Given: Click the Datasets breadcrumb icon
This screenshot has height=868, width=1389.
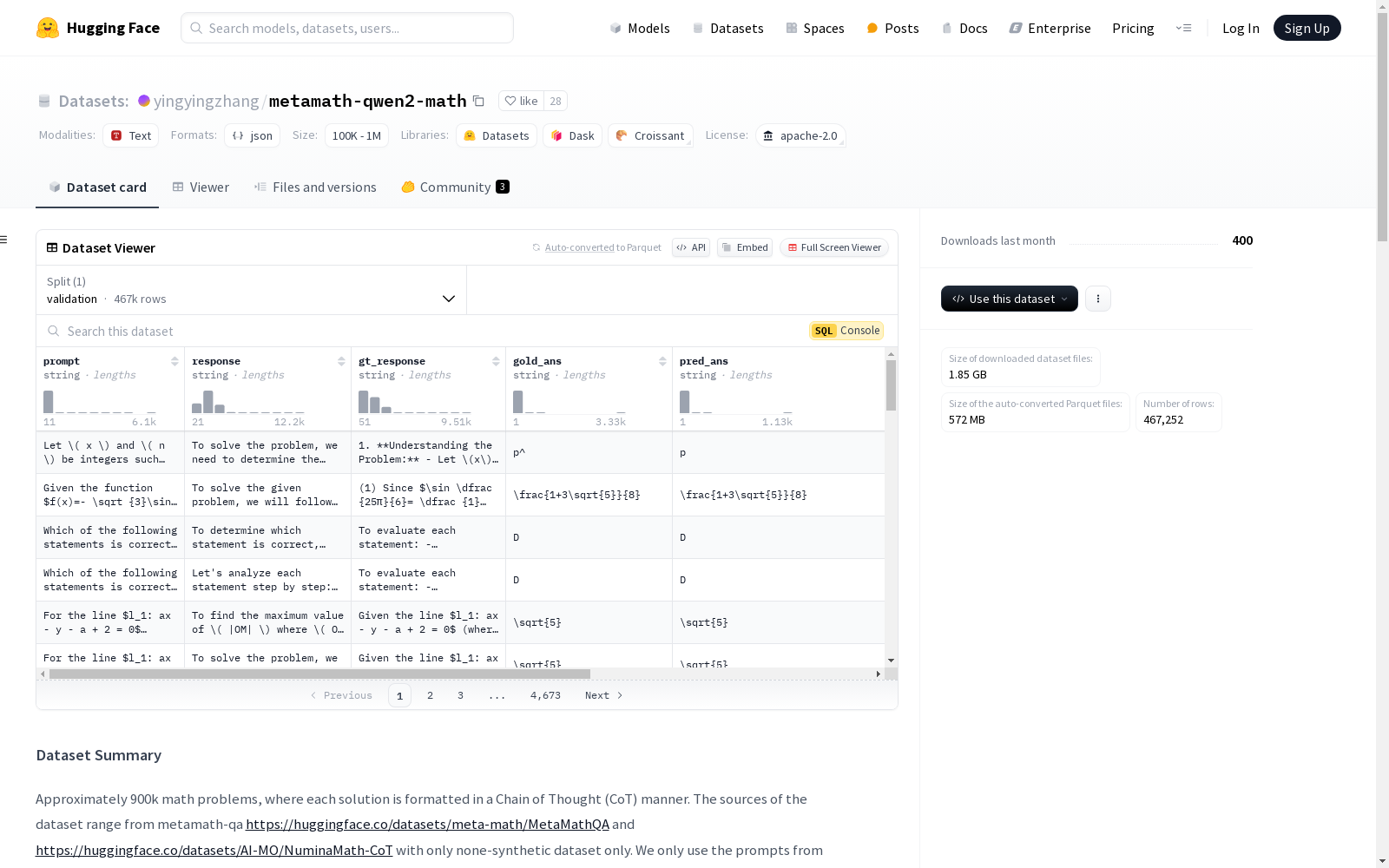Looking at the screenshot, I should (x=44, y=101).
